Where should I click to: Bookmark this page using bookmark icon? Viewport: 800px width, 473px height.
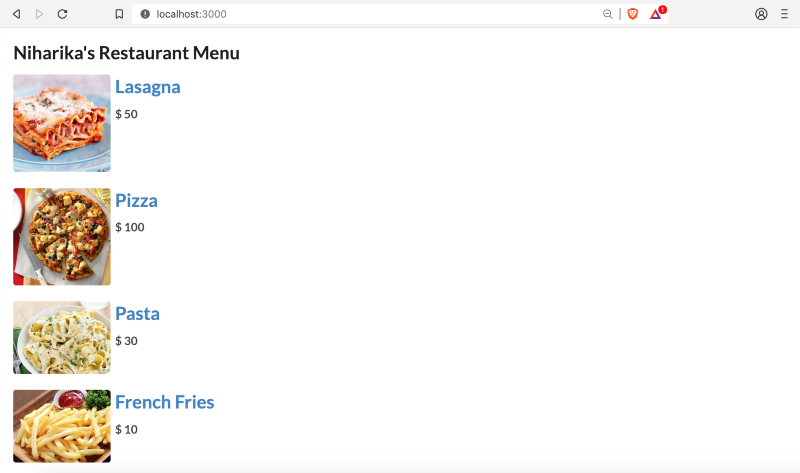(119, 14)
